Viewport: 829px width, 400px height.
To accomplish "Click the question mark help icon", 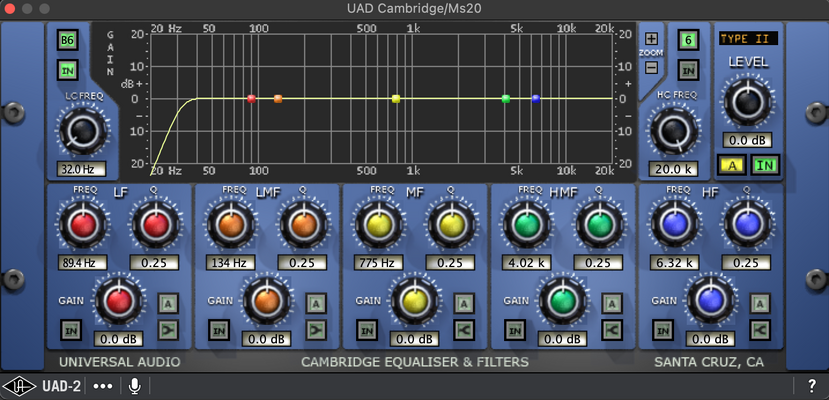I will [812, 386].
